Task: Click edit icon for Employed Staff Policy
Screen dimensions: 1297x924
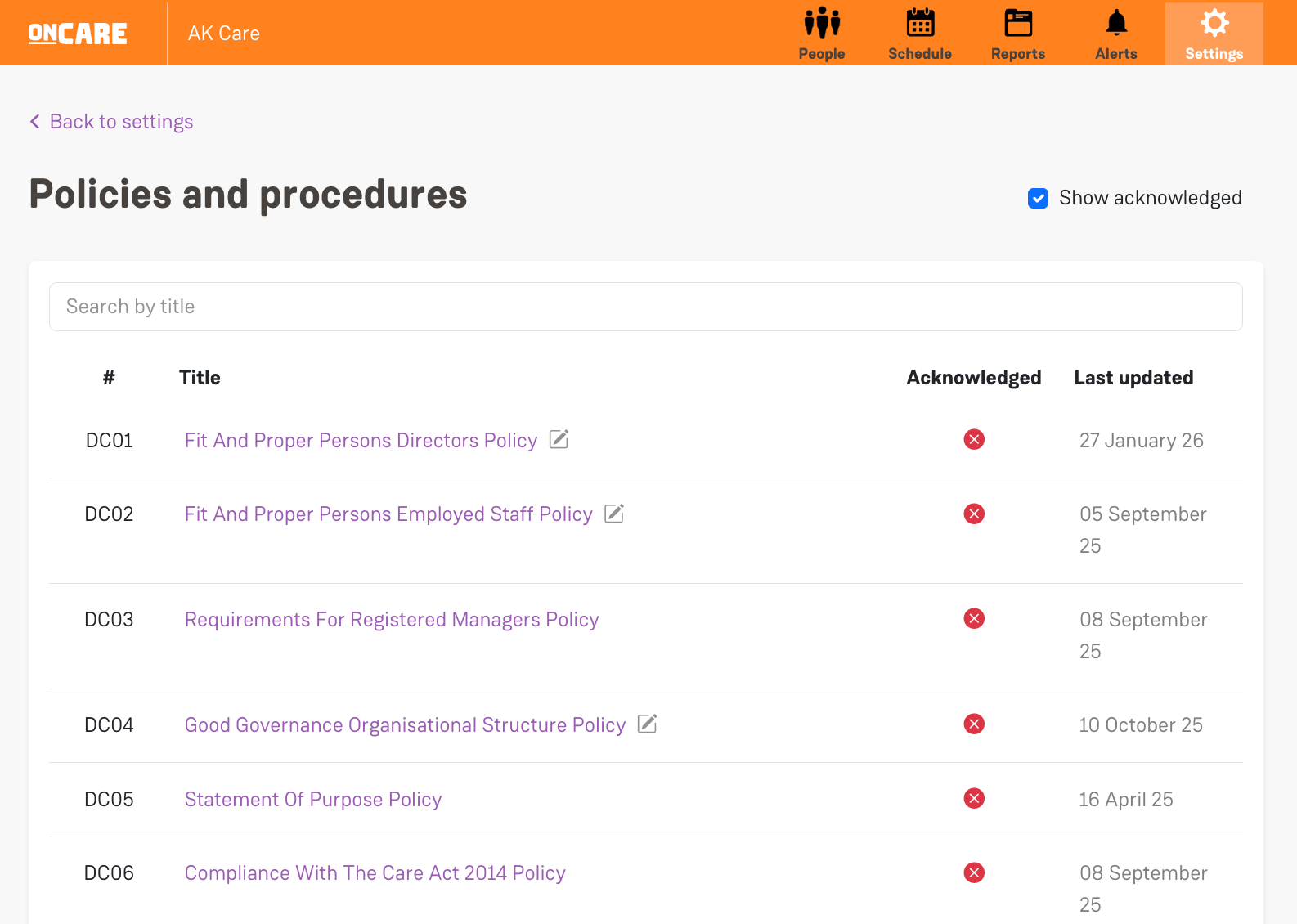Action: [613, 514]
